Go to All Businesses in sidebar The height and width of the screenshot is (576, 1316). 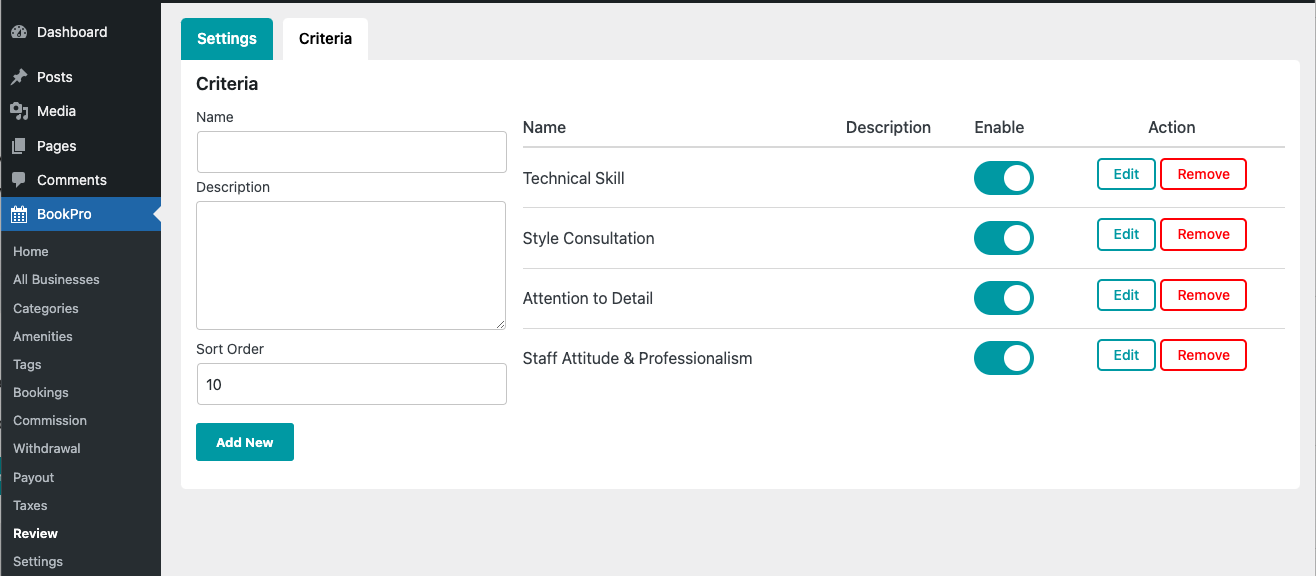click(56, 280)
